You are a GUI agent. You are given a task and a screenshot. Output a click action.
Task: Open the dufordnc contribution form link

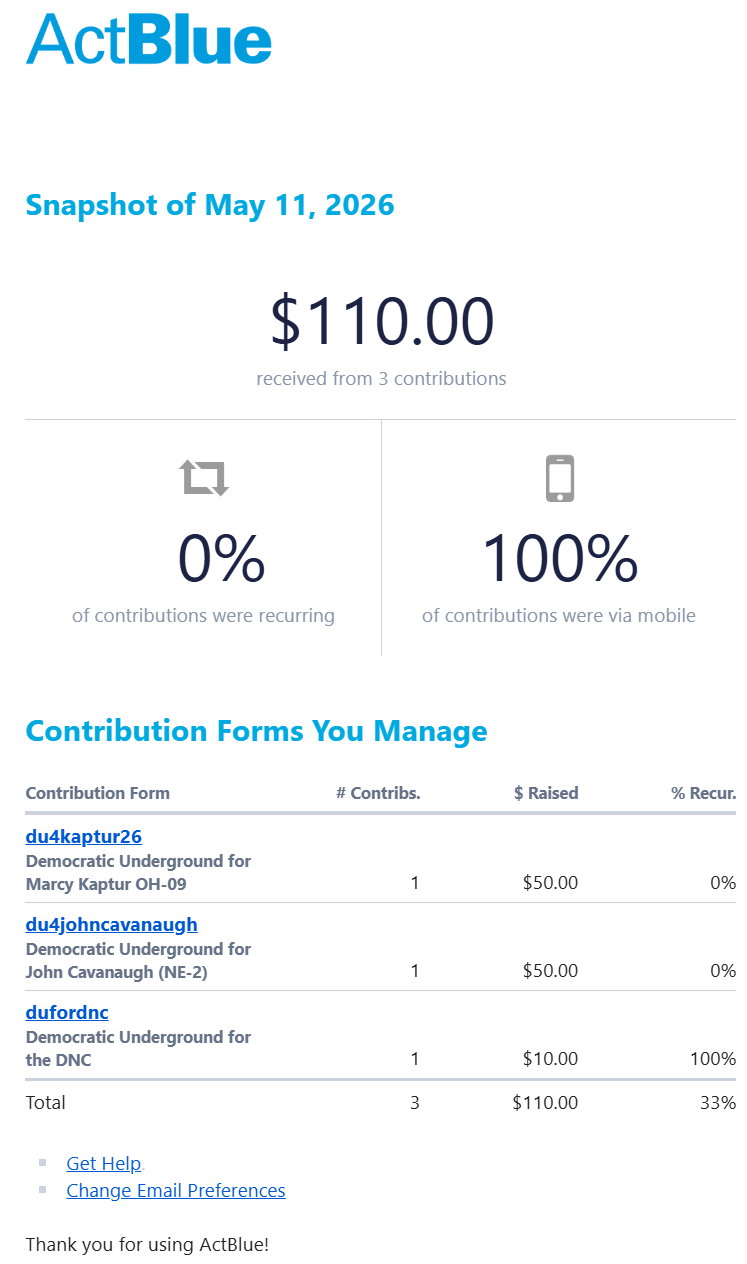[x=67, y=1012]
